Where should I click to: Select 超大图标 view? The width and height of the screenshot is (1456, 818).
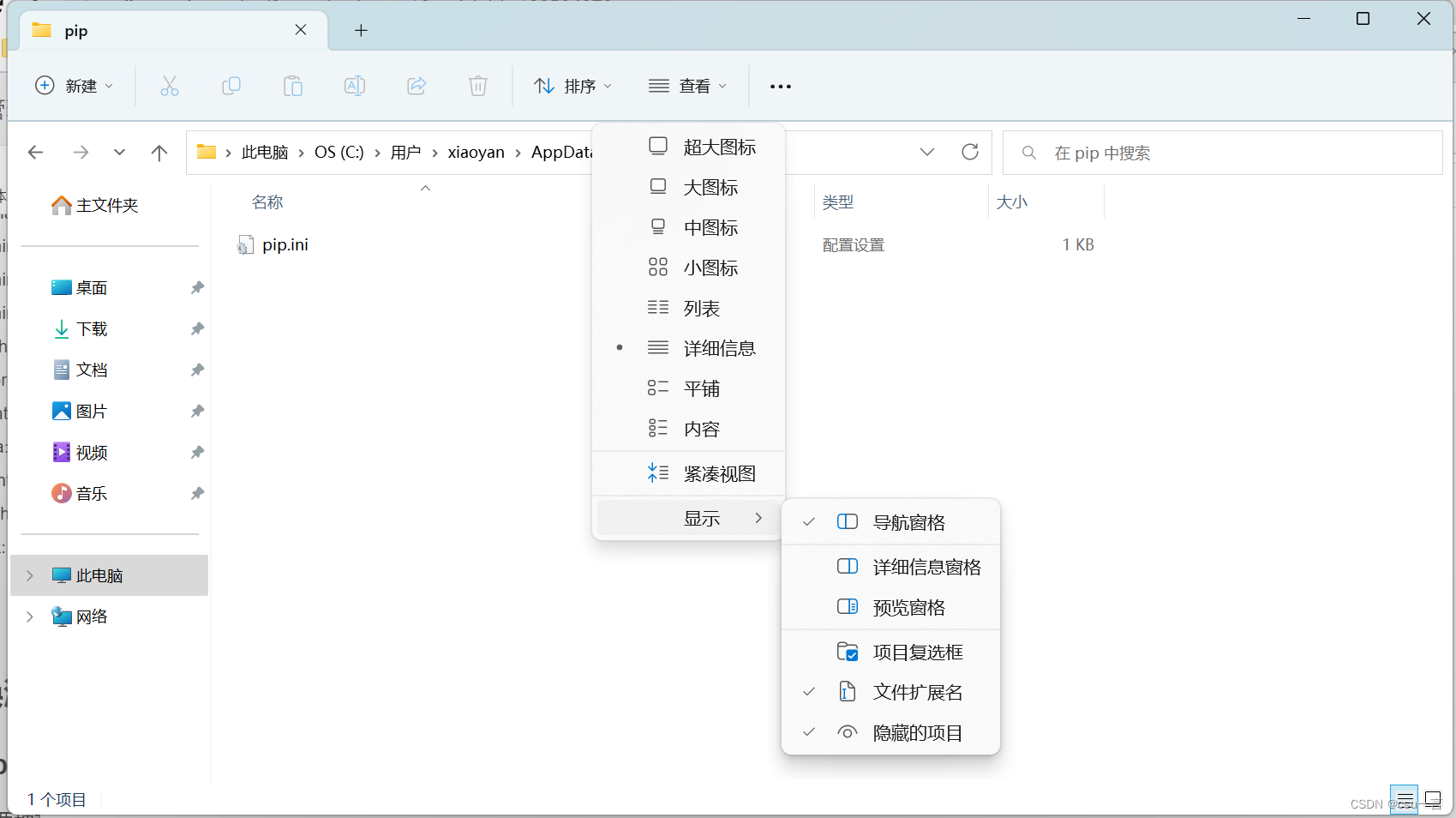(689, 147)
